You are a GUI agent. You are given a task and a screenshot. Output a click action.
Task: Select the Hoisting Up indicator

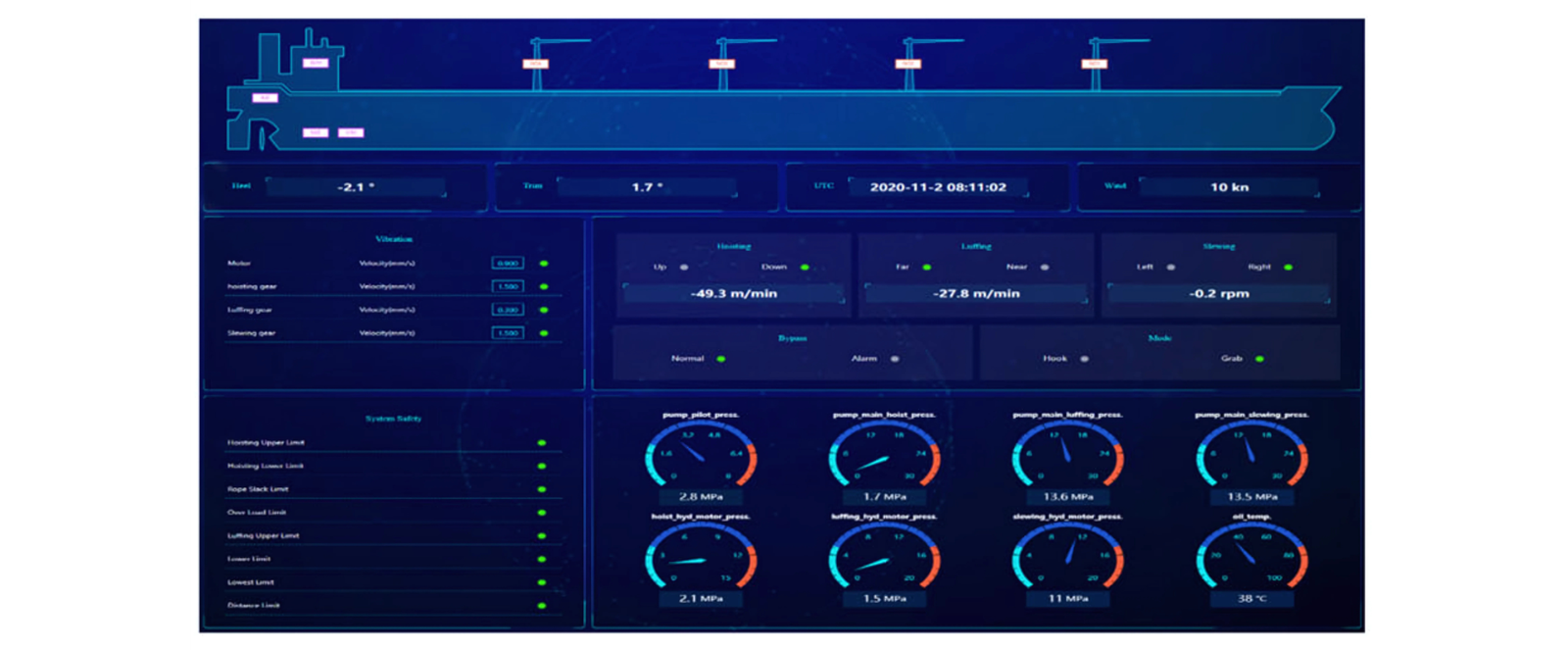tap(684, 267)
